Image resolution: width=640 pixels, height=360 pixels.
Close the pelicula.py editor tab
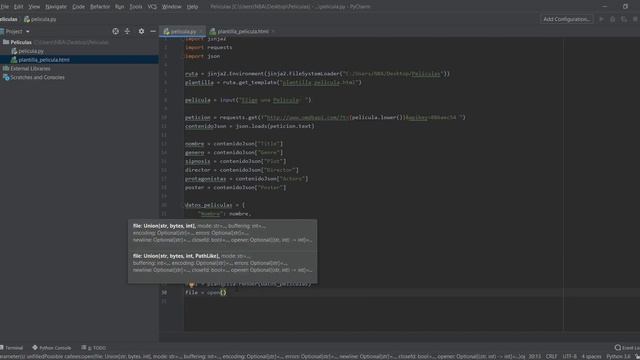tap(201, 31)
